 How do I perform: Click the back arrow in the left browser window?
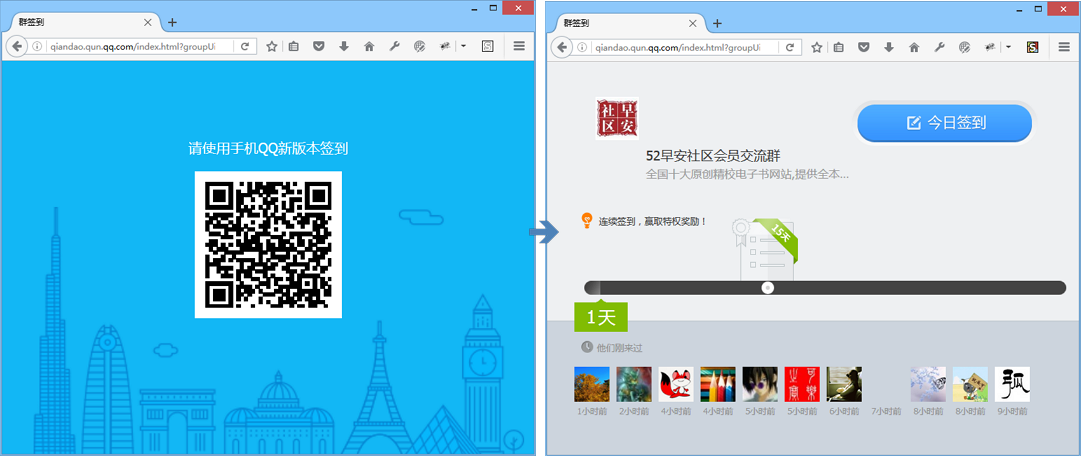[x=17, y=46]
